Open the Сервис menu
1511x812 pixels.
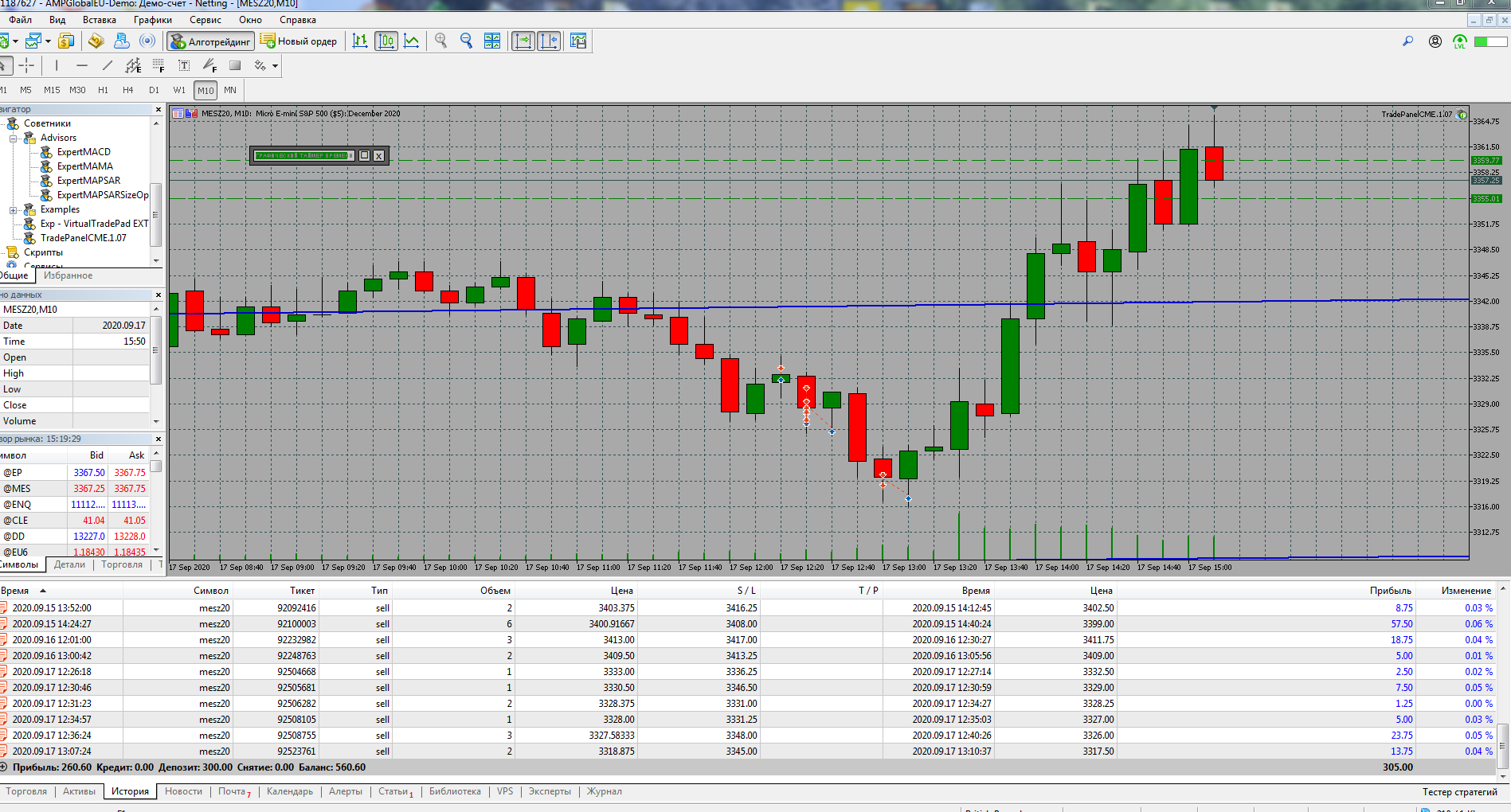(206, 20)
